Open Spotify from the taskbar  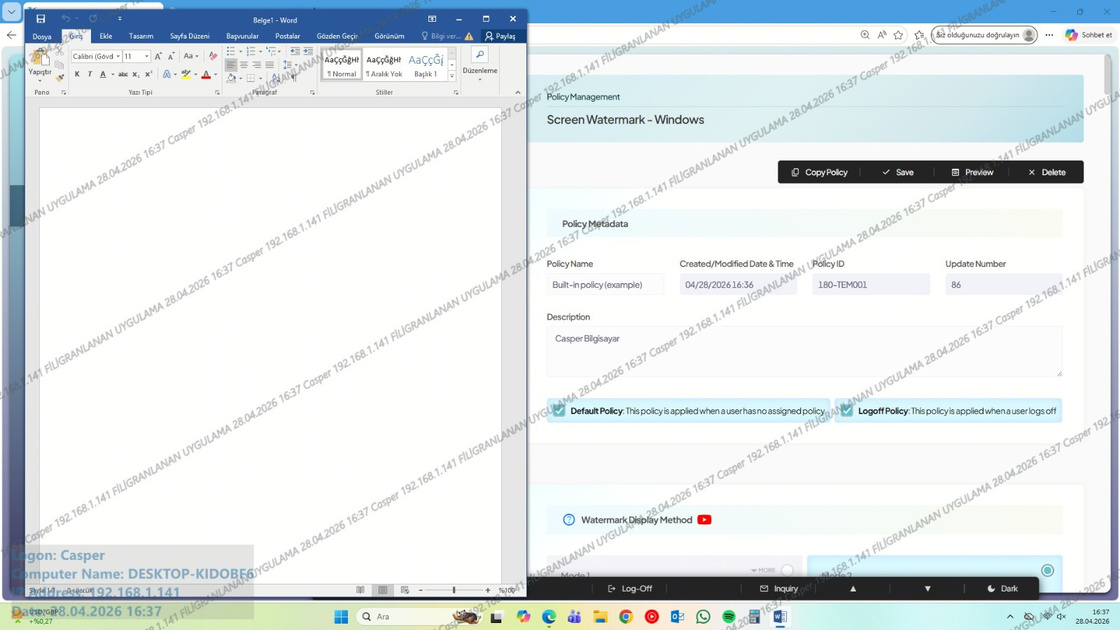(x=729, y=616)
